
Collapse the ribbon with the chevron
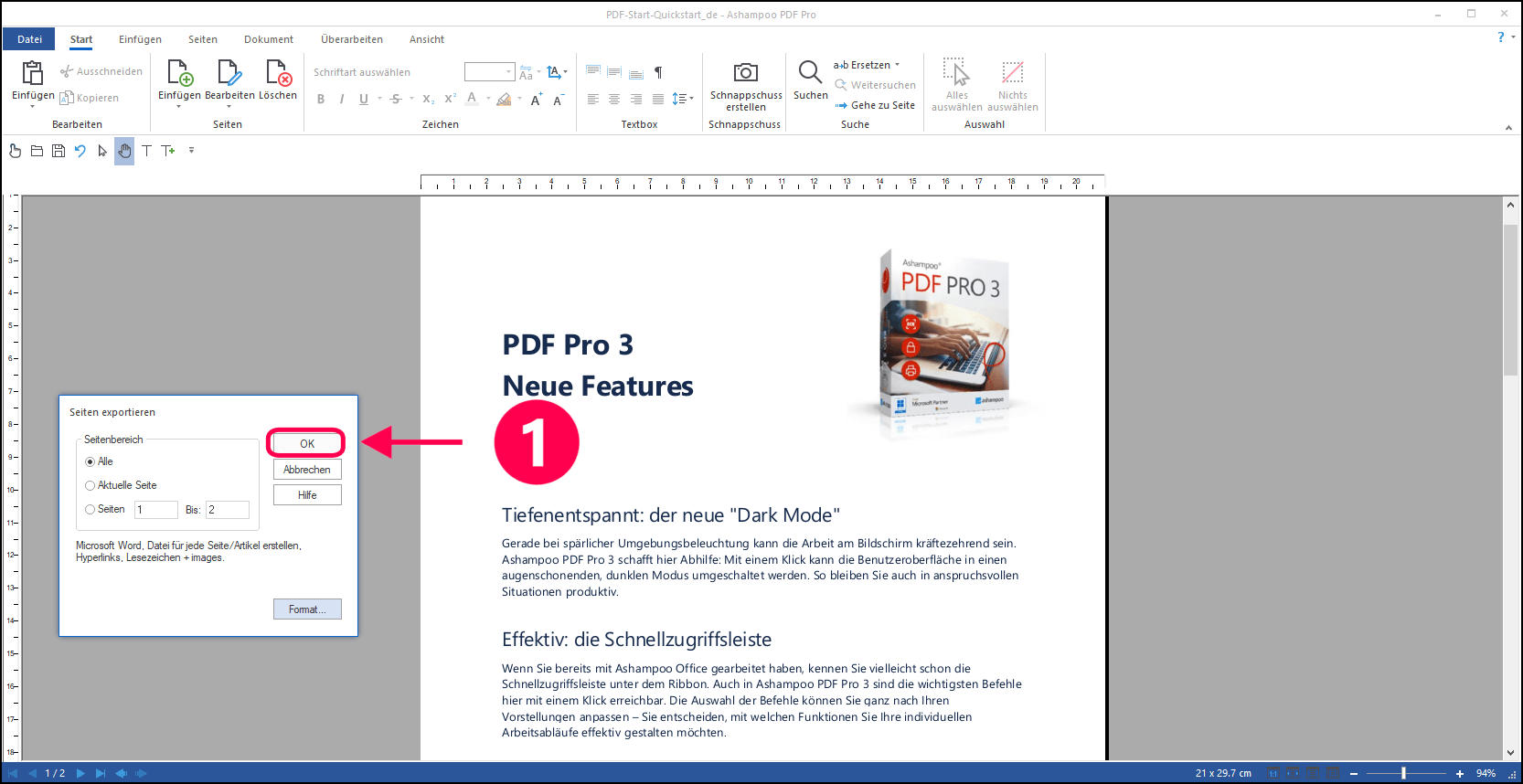point(1508,128)
